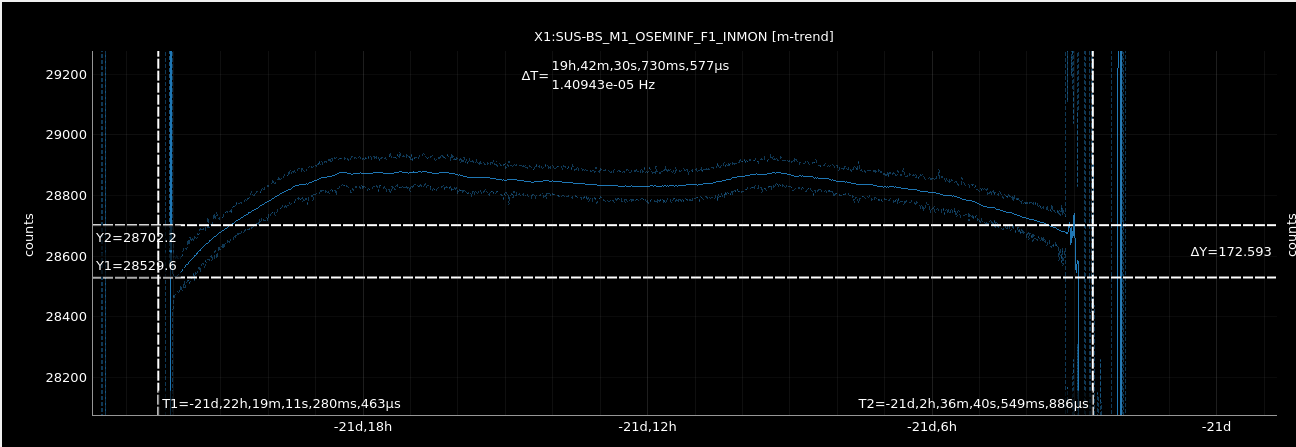
Task: Click the 28800 y-axis tick label
Action: (67, 196)
